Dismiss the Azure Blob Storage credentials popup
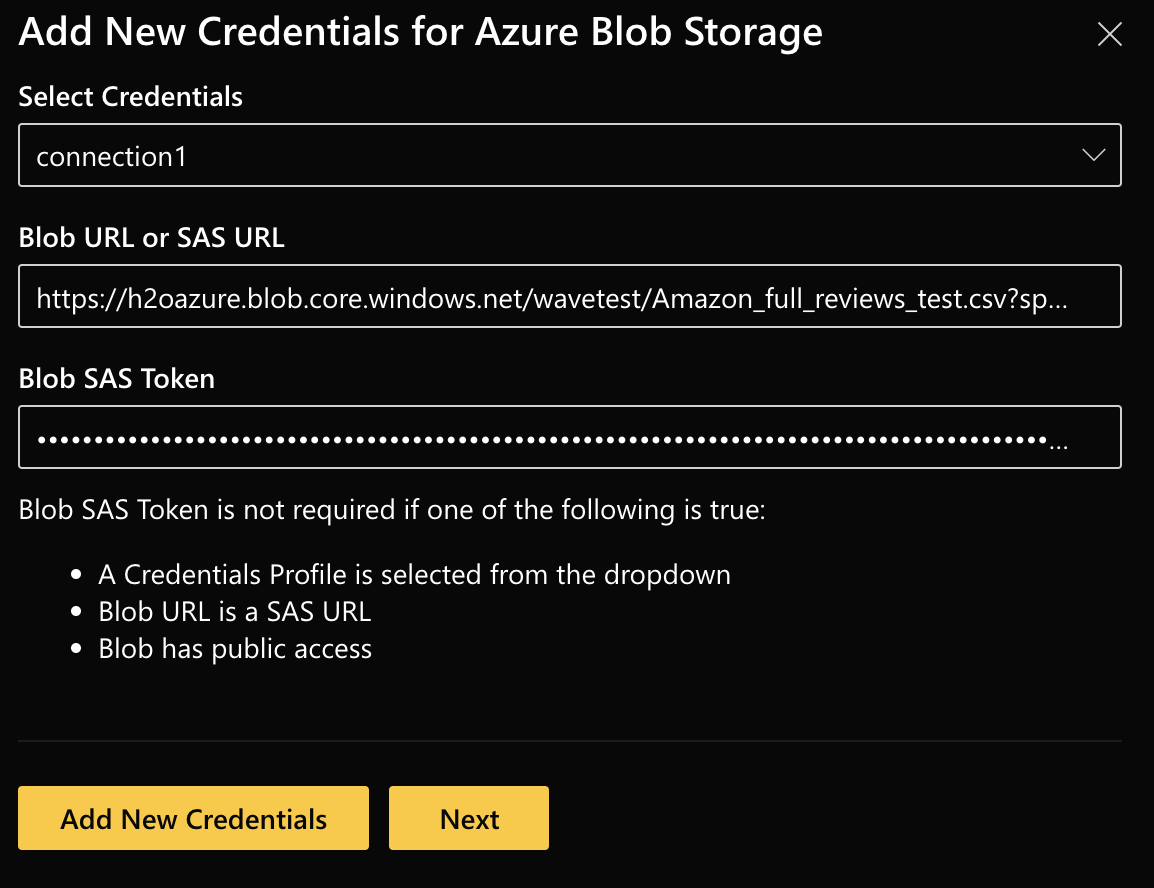Image resolution: width=1154 pixels, height=888 pixels. pyautogui.click(x=1109, y=33)
